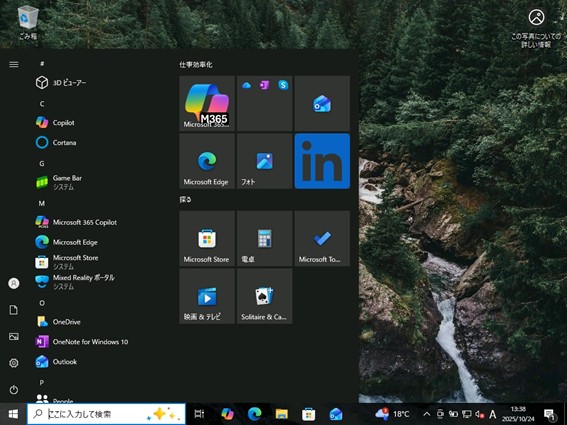Click the Skype icon in the folder tile
This screenshot has height=425, width=567.
coord(283,85)
